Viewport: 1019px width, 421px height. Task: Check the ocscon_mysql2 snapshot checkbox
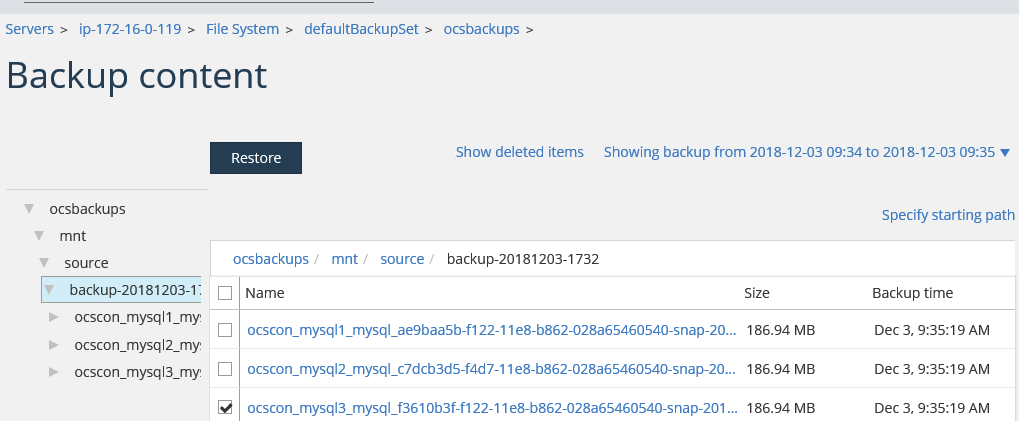(225, 369)
